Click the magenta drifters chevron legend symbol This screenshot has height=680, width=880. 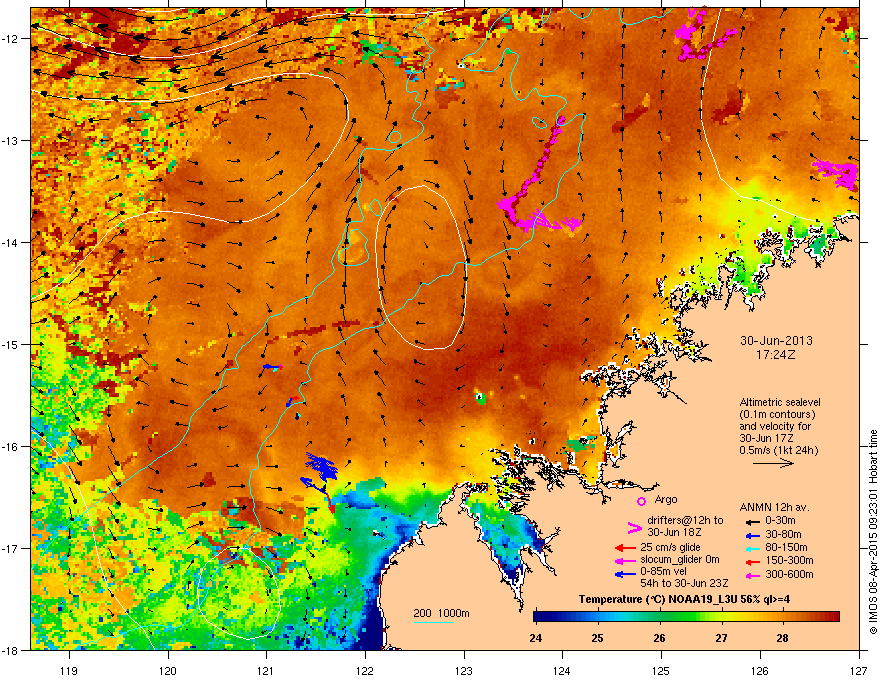tap(634, 528)
